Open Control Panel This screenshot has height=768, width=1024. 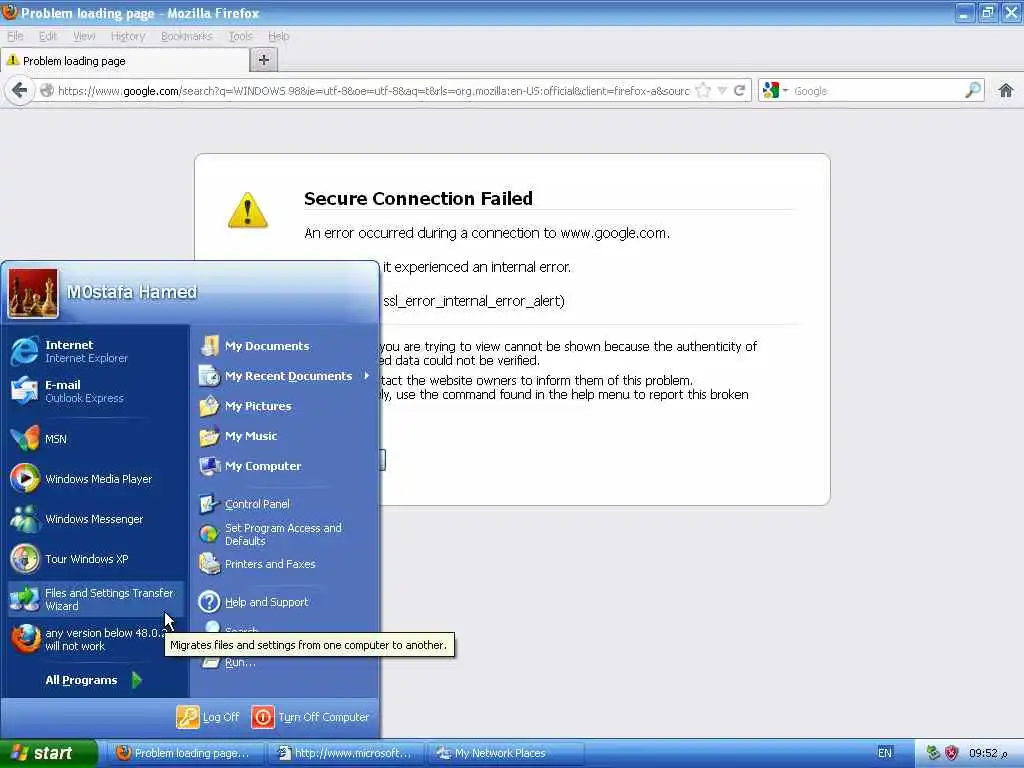pyautogui.click(x=285, y=504)
